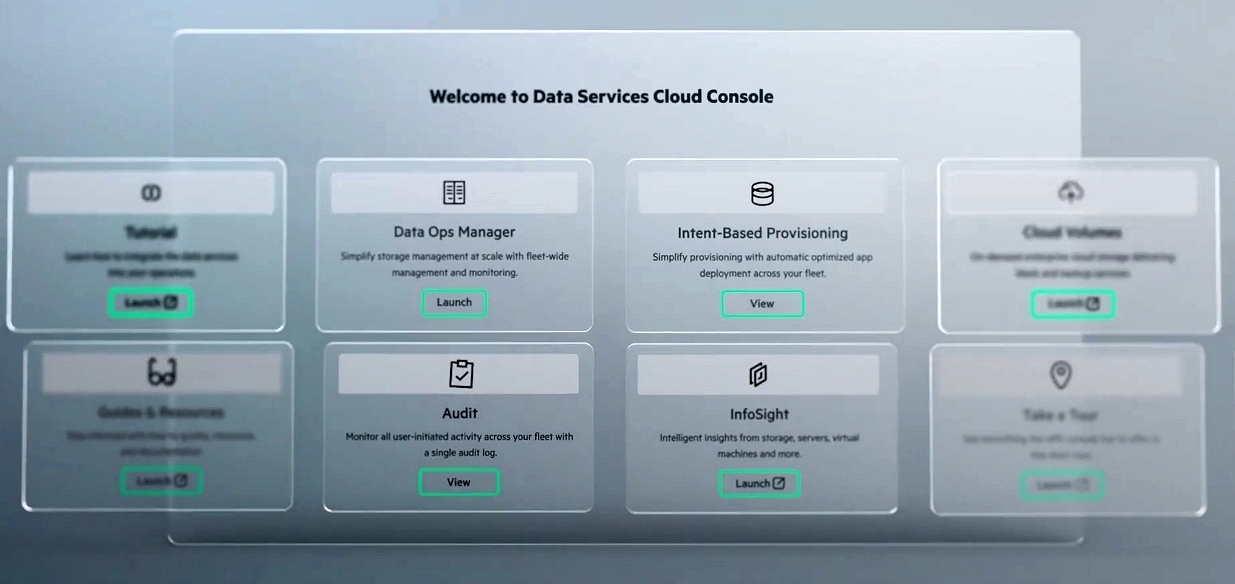Click the Data Ops Manager book icon
The image size is (1235, 584).
tap(454, 192)
